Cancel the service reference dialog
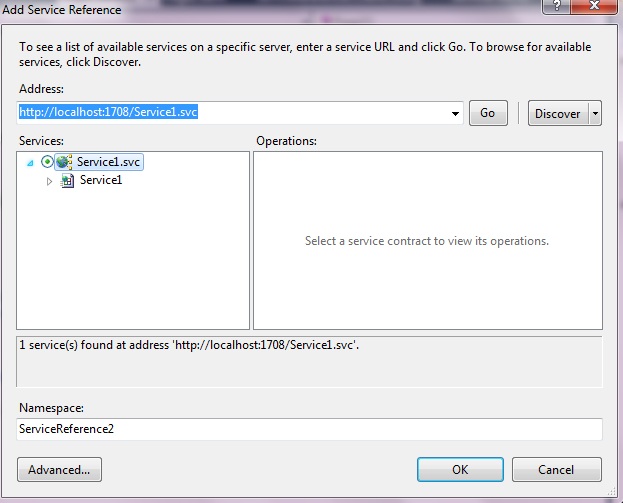 (556, 469)
